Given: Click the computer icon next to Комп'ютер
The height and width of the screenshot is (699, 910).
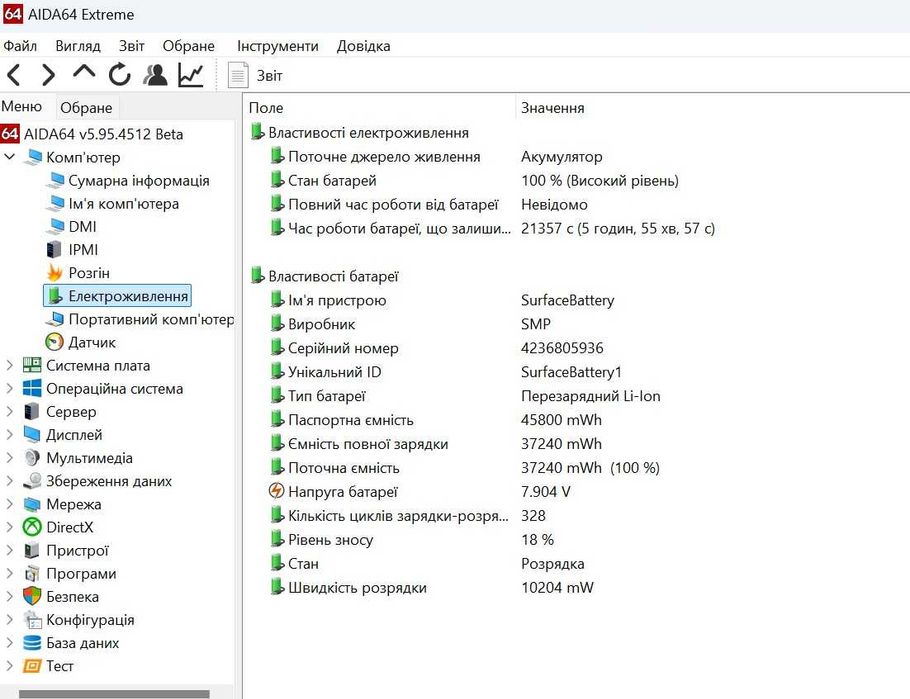Looking at the screenshot, I should click(32, 157).
